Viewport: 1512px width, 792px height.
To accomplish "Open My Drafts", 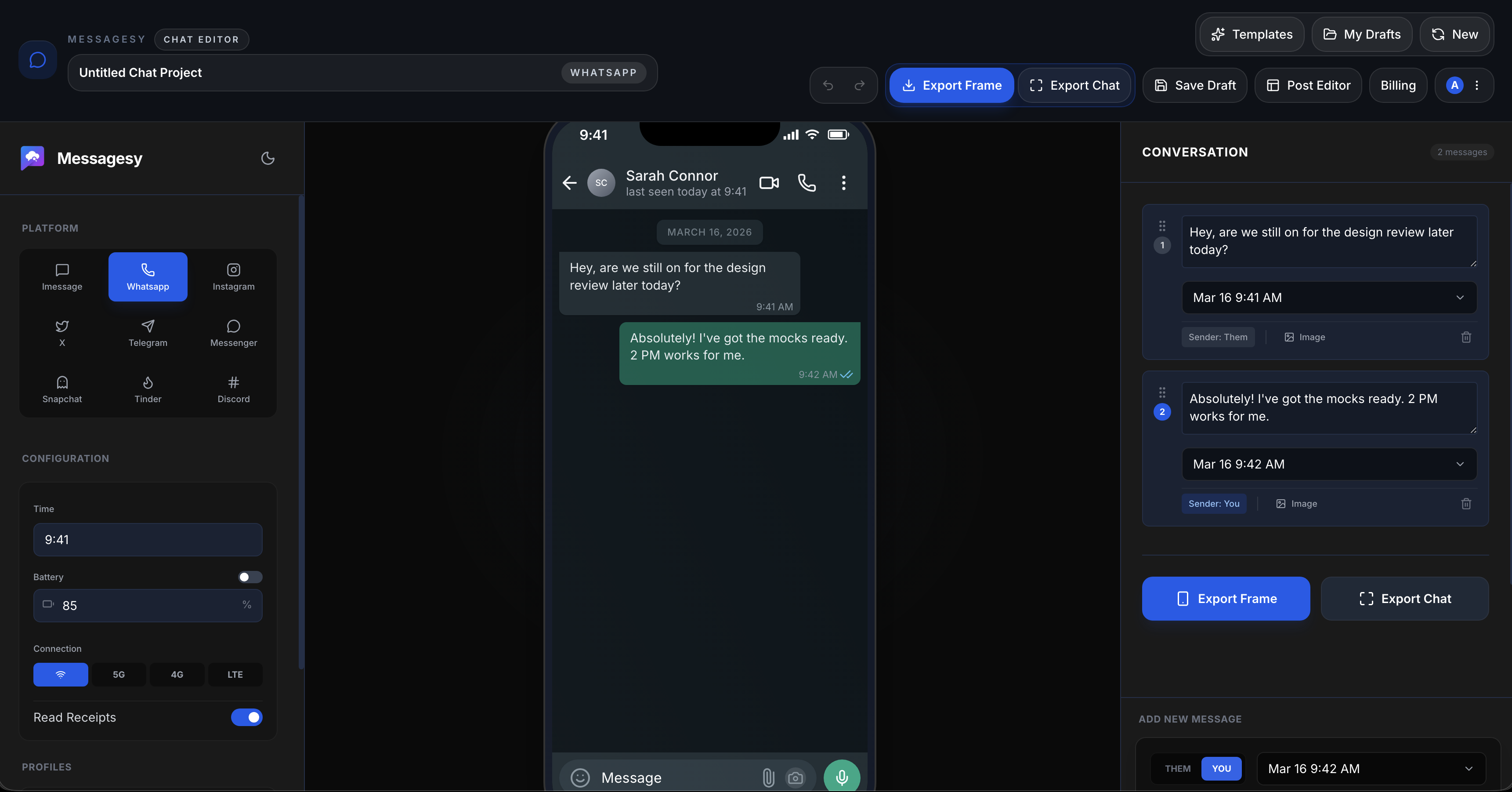I will pos(1362,35).
